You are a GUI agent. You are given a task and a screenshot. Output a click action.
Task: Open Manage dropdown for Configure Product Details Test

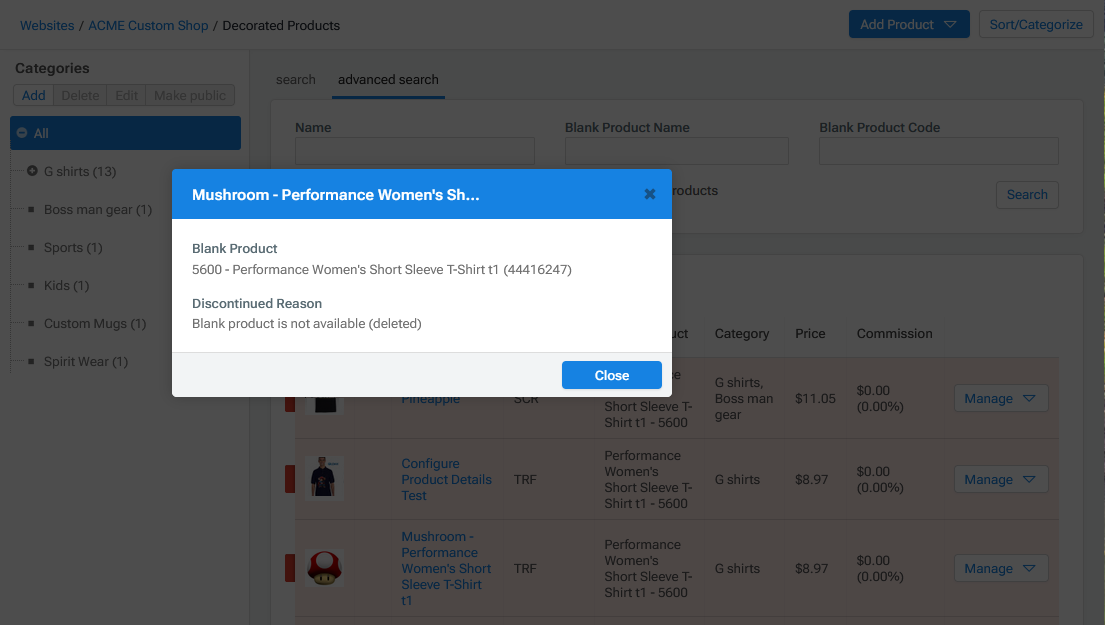tap(1001, 479)
